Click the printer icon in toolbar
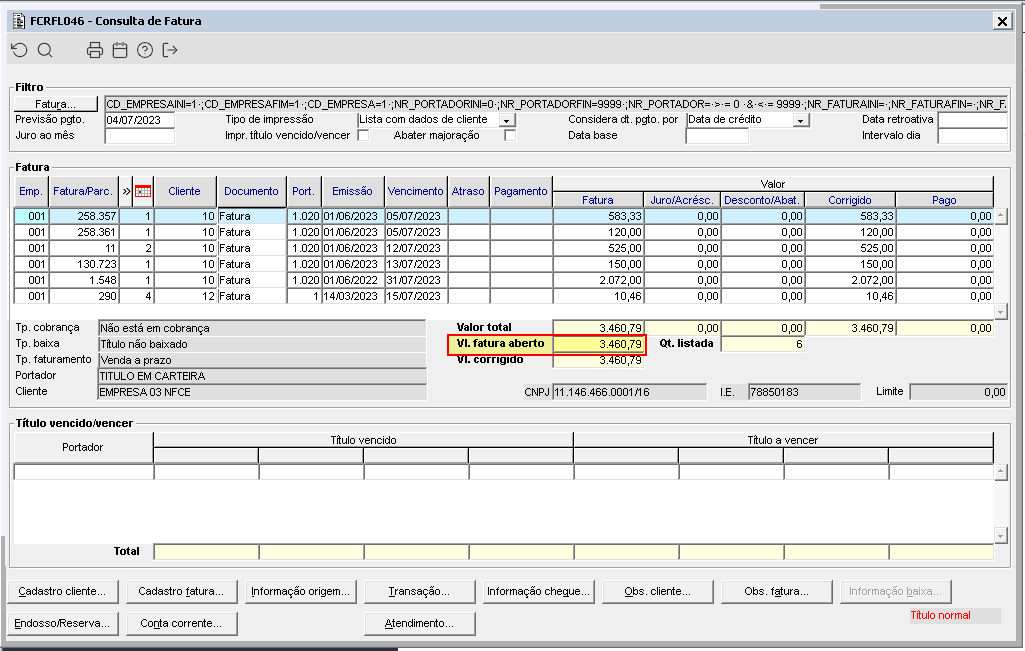 coord(95,50)
